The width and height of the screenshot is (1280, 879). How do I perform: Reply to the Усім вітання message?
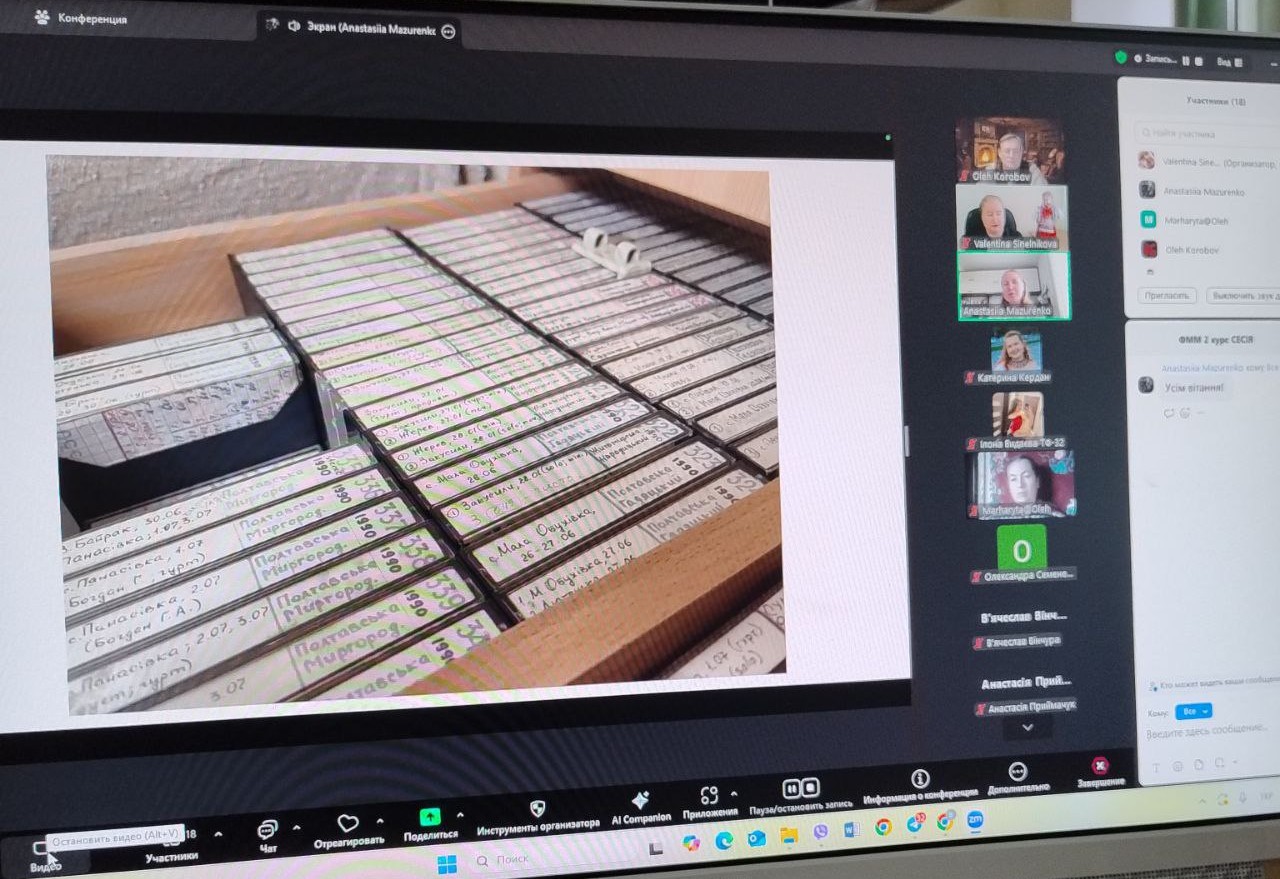(1168, 411)
